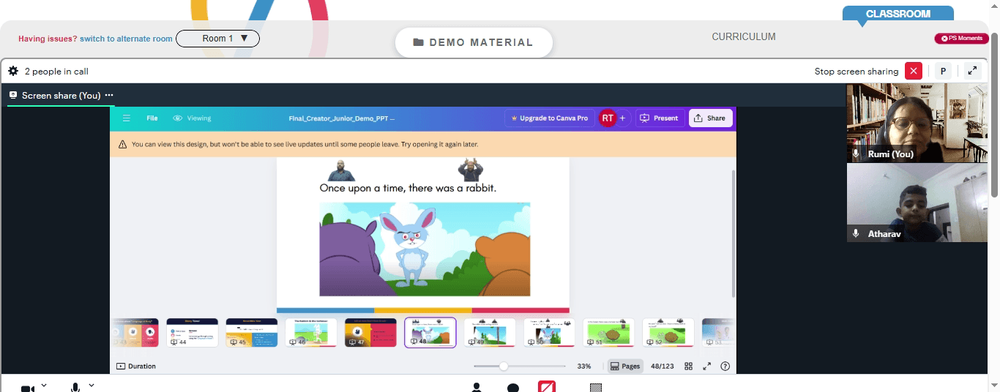
Task: Open call settings gear icon
Action: (13, 71)
